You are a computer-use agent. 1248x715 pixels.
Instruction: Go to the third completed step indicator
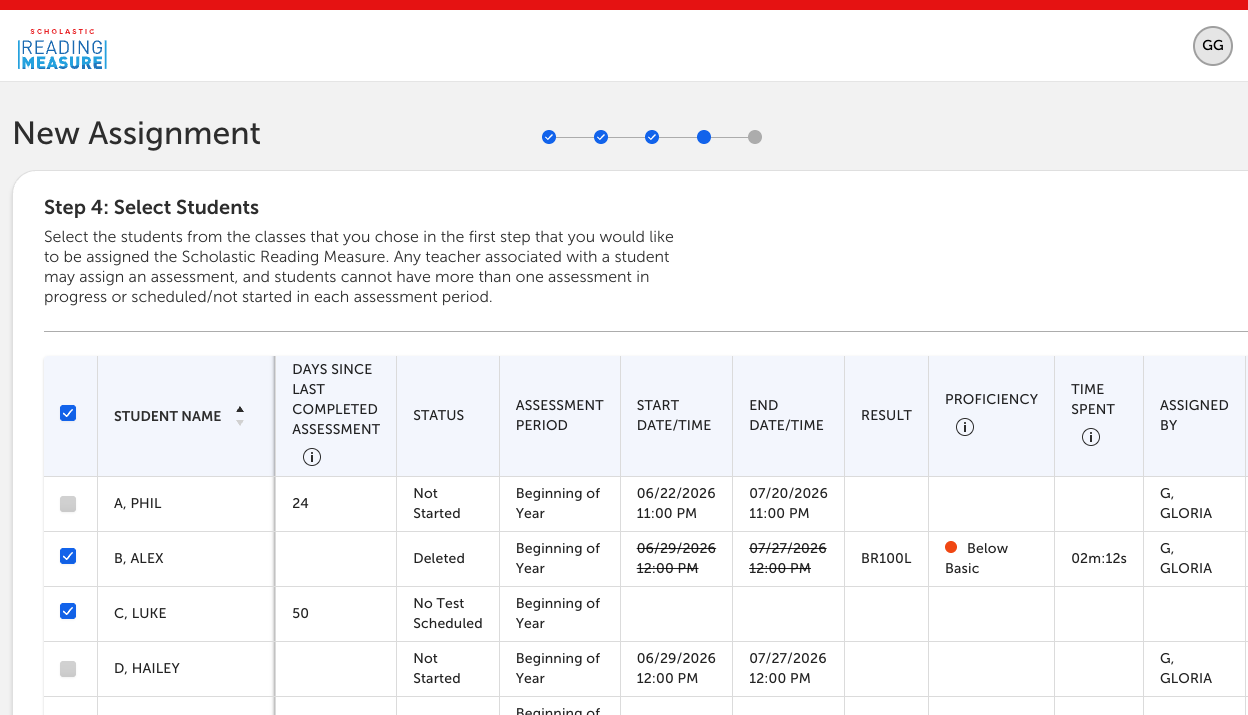pyautogui.click(x=652, y=137)
